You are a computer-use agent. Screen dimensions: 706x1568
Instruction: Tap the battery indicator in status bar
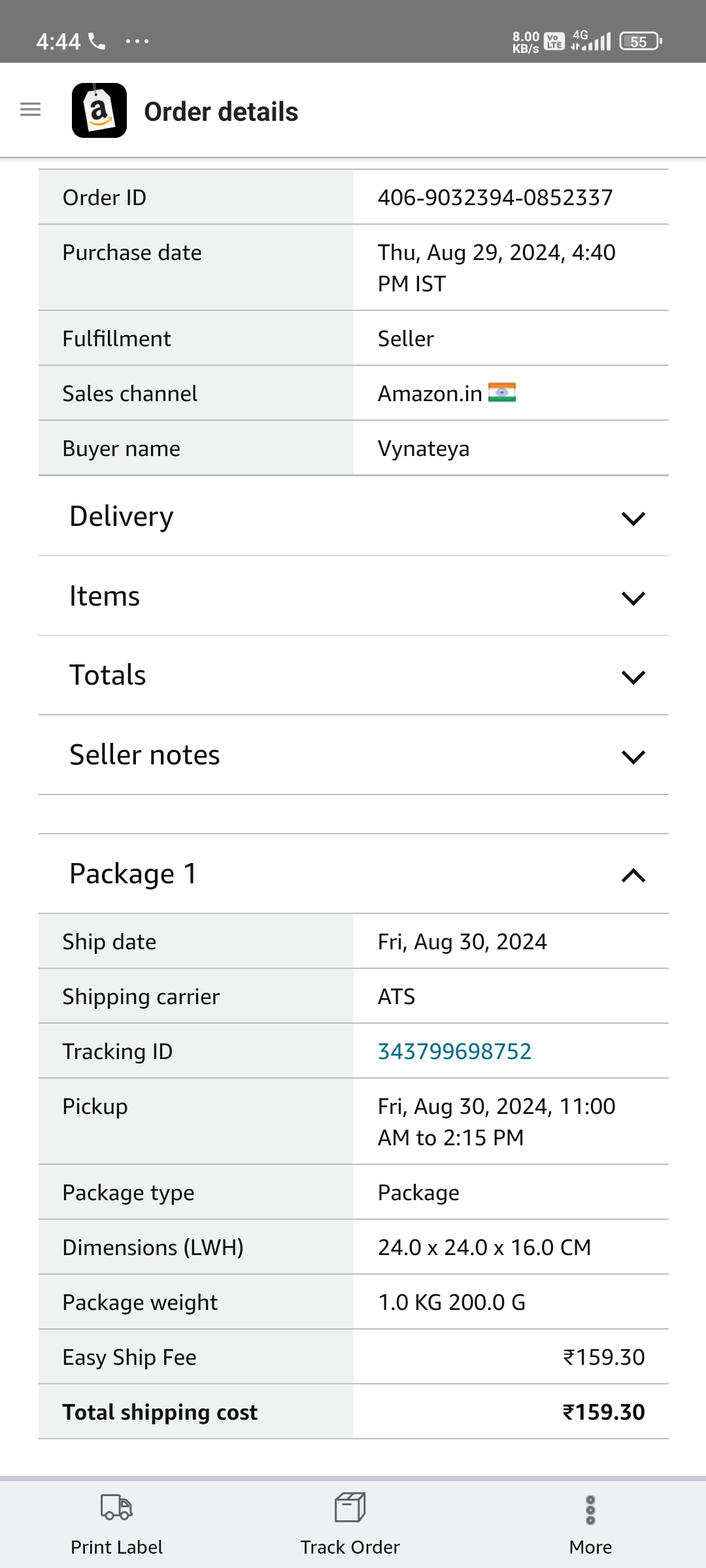[641, 41]
